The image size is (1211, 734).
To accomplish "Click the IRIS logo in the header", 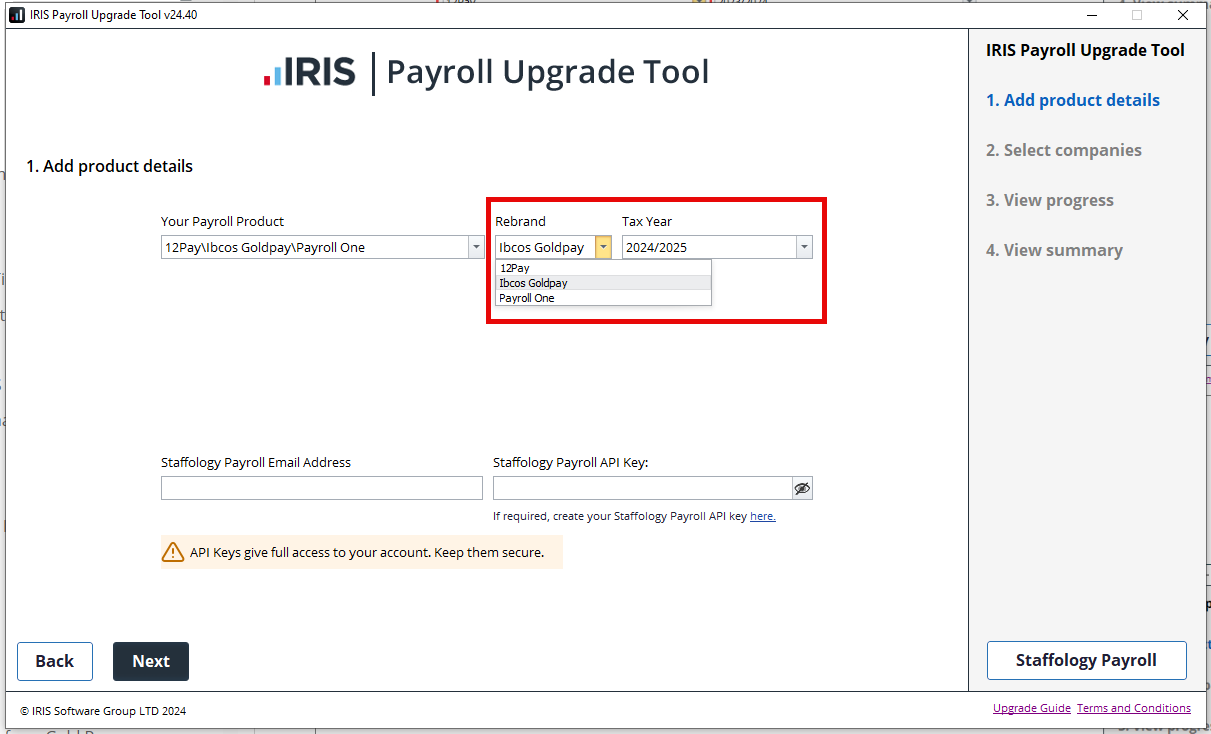I will click(x=310, y=73).
